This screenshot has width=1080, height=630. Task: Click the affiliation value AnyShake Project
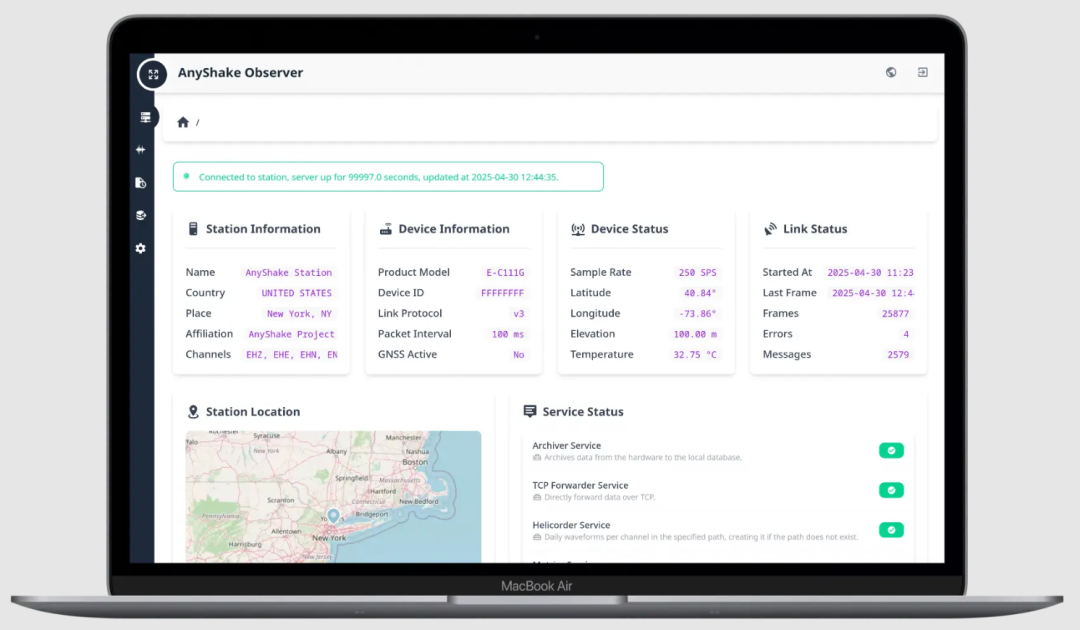(x=291, y=334)
